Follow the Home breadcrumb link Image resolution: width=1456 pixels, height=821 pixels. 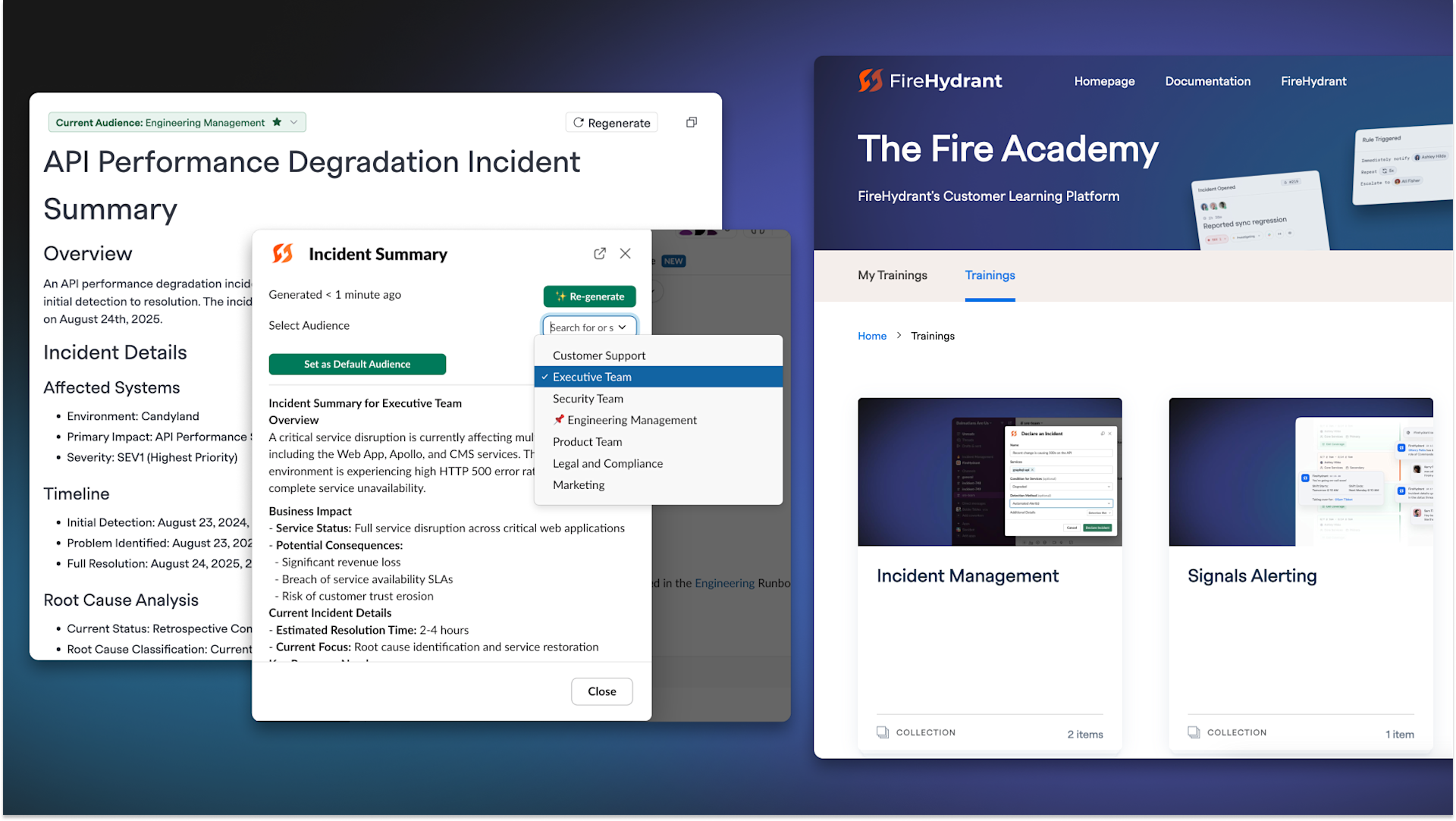pos(871,336)
